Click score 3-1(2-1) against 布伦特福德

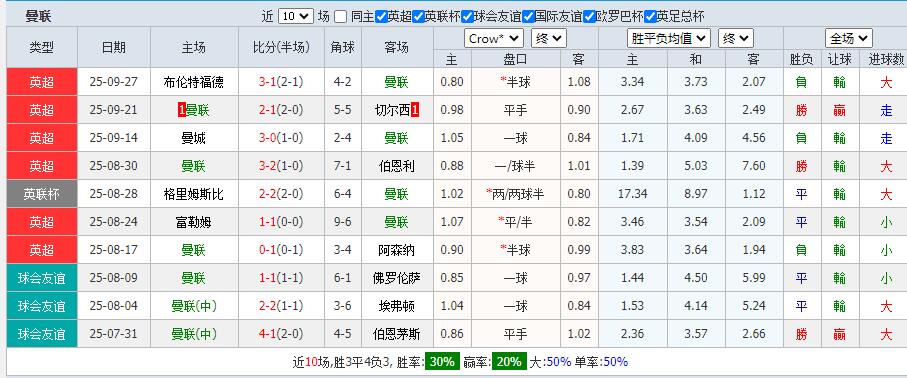click(x=281, y=82)
